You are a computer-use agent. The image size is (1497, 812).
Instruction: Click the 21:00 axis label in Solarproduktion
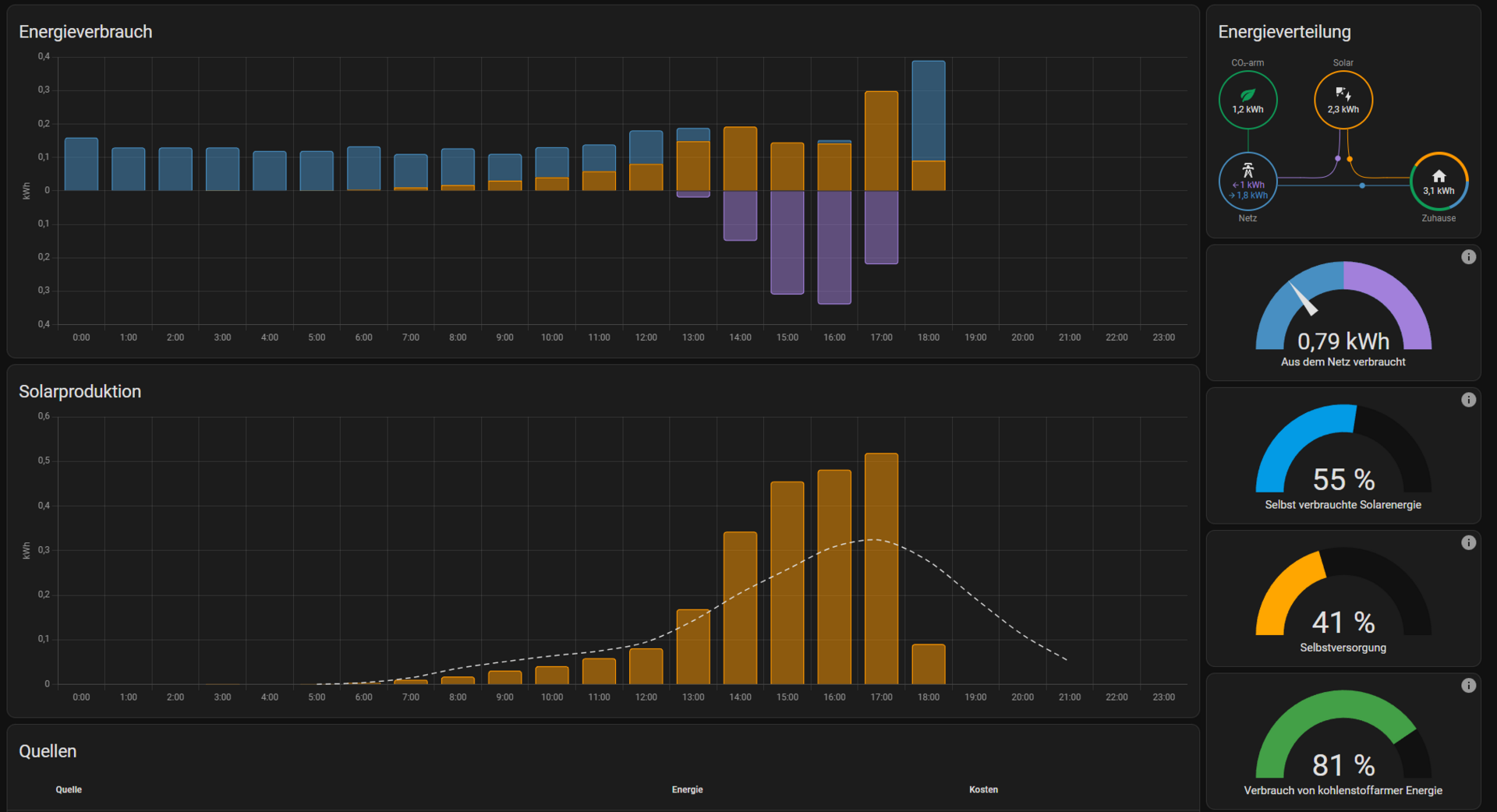tap(1070, 697)
